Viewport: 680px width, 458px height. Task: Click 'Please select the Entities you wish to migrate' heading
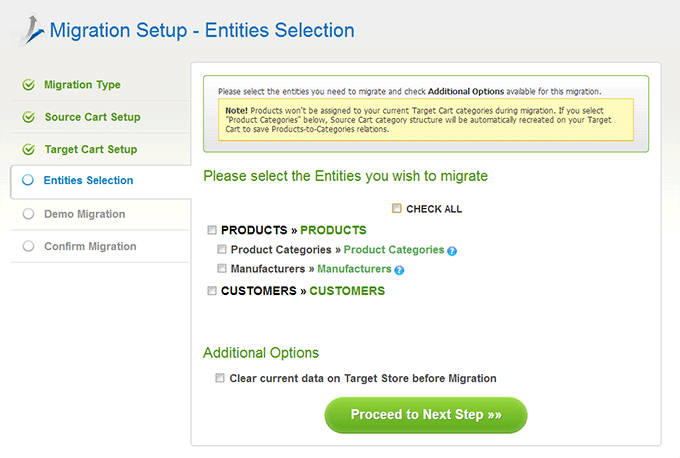coord(346,176)
